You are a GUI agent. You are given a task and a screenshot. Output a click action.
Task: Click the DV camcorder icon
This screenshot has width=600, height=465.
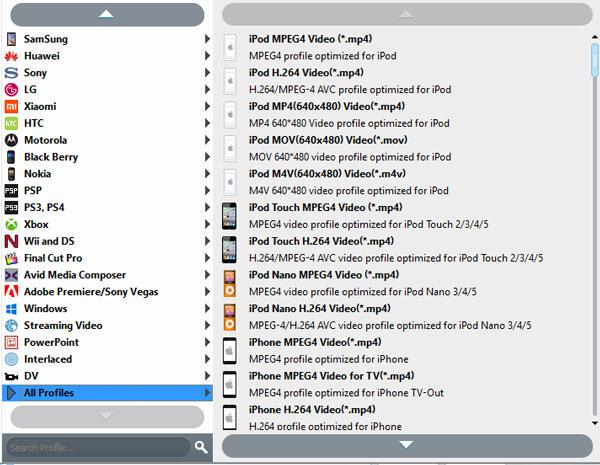pyautogui.click(x=11, y=377)
